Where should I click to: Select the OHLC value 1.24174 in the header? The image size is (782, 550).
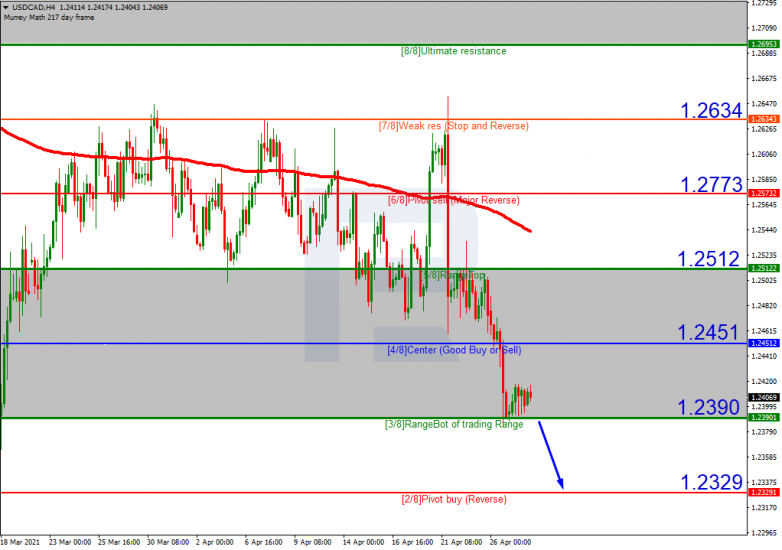coord(100,7)
